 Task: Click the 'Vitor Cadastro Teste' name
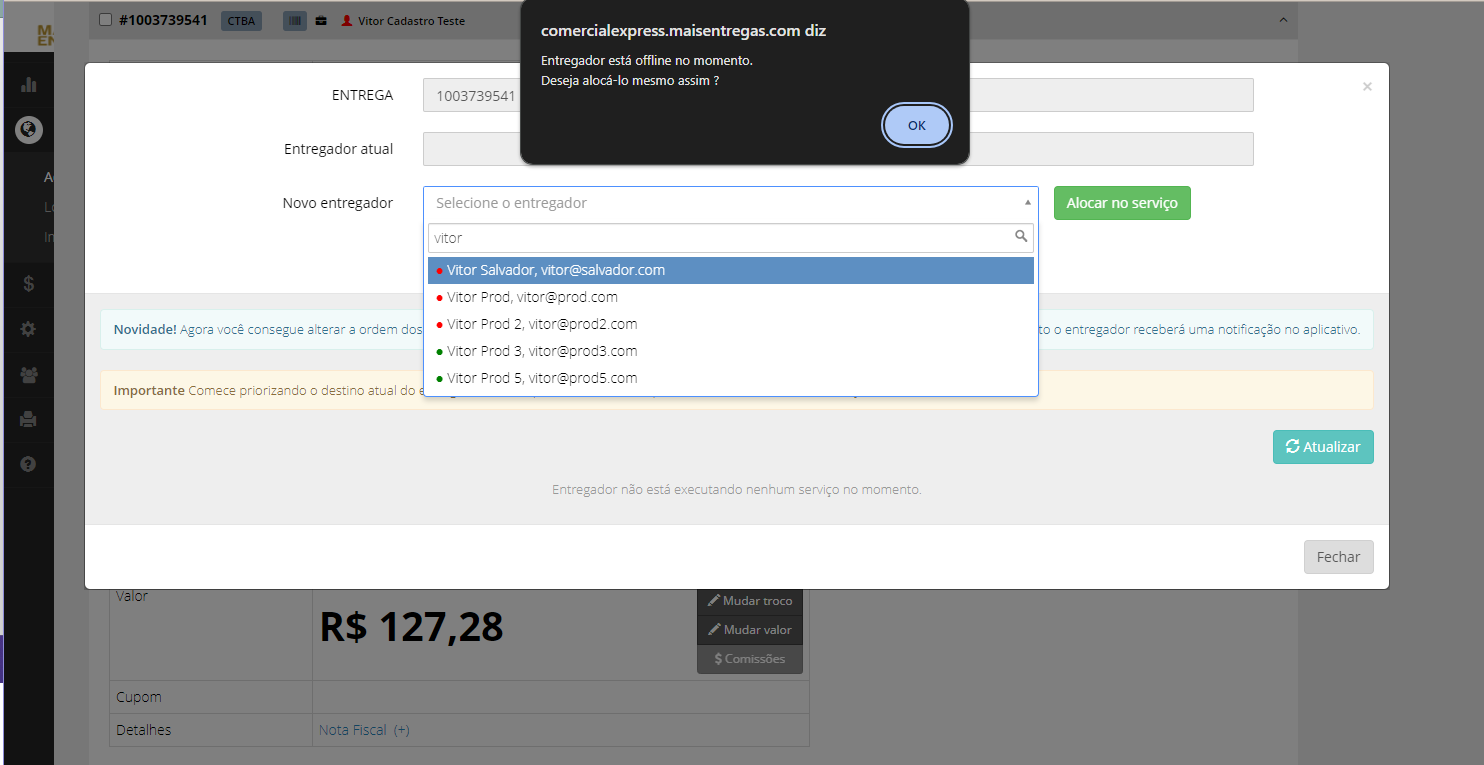pos(411,21)
